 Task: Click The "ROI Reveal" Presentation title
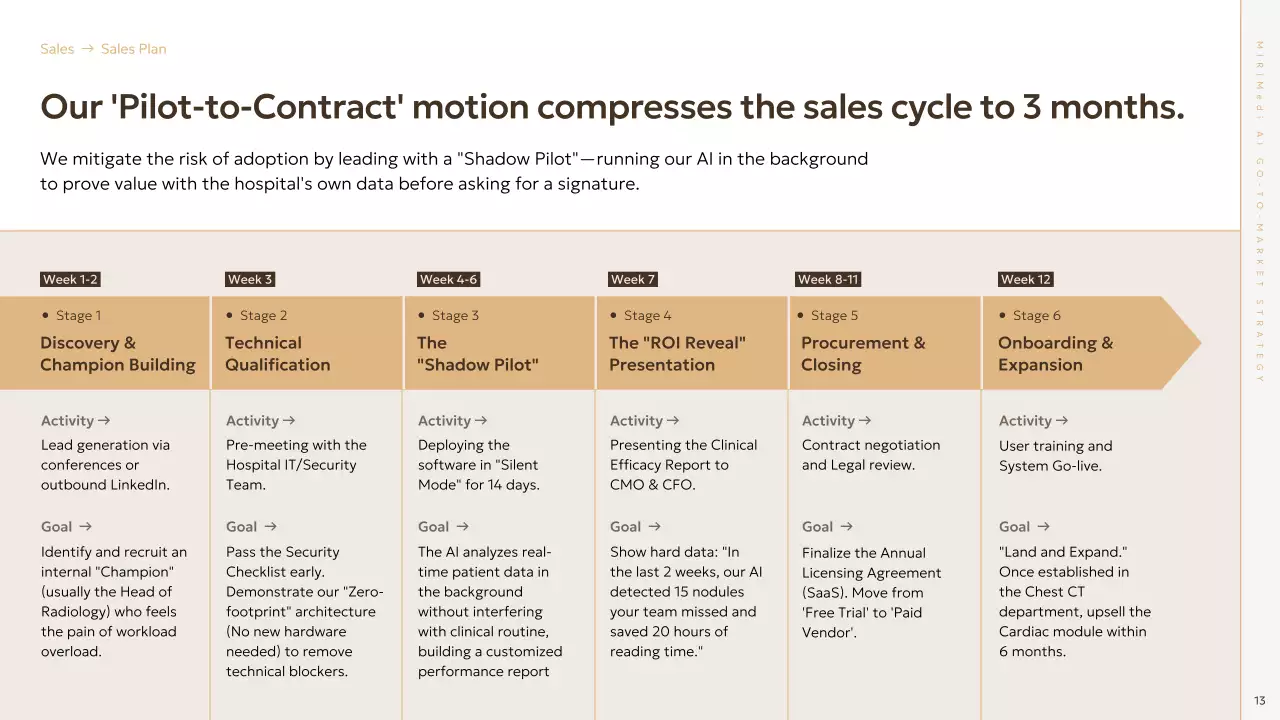point(677,354)
